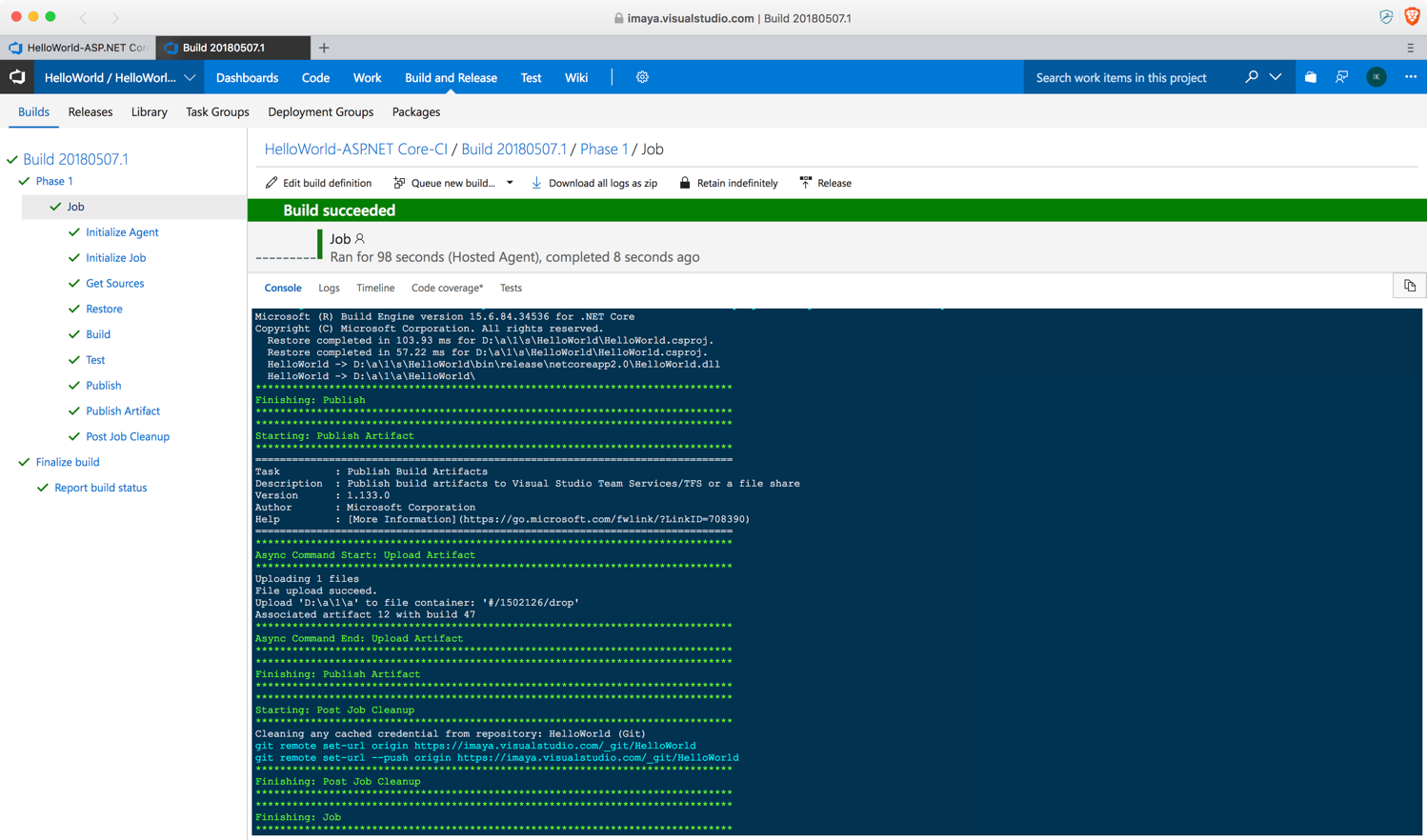The width and height of the screenshot is (1427, 840).
Task: Click the Visual Studio Team Services logo
Action: click(x=17, y=77)
